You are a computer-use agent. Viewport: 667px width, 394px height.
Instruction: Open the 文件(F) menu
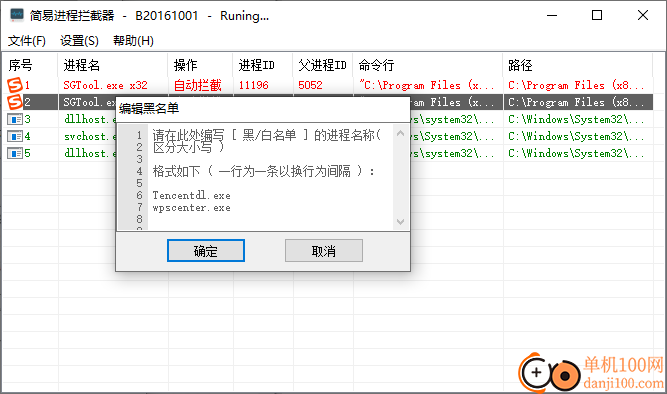click(x=27, y=41)
